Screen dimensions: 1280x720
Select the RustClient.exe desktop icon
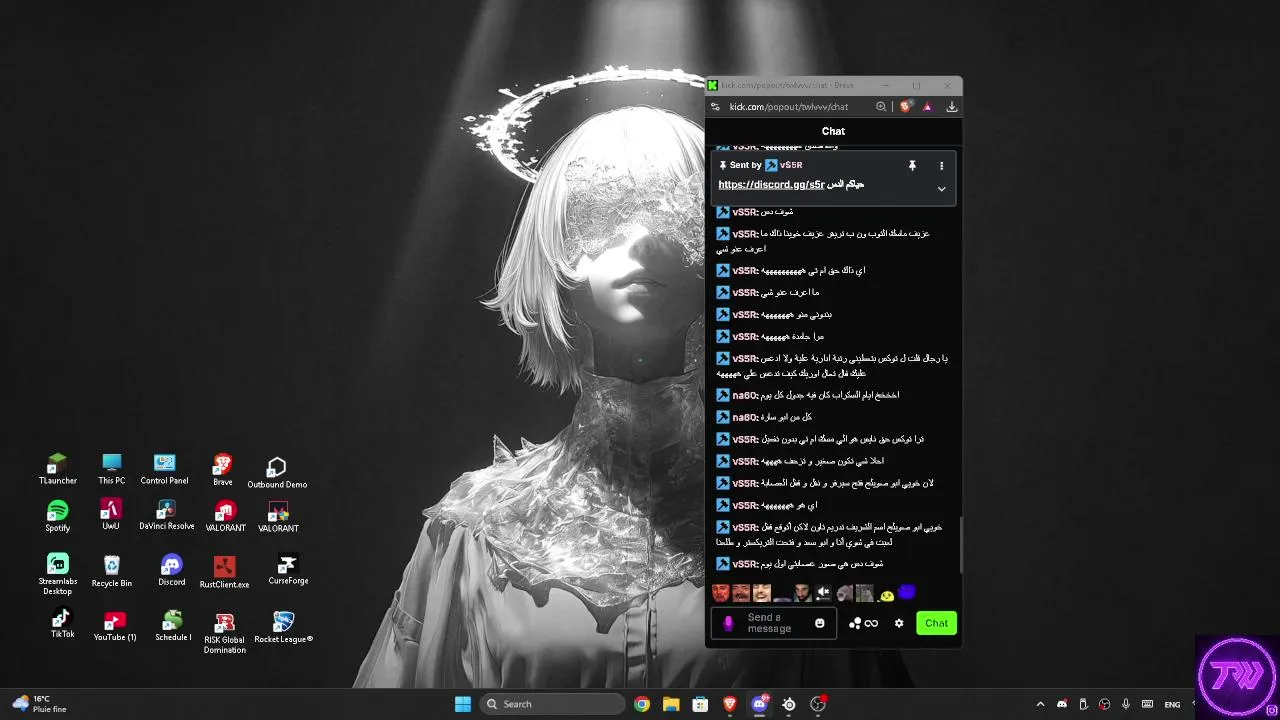click(224, 572)
